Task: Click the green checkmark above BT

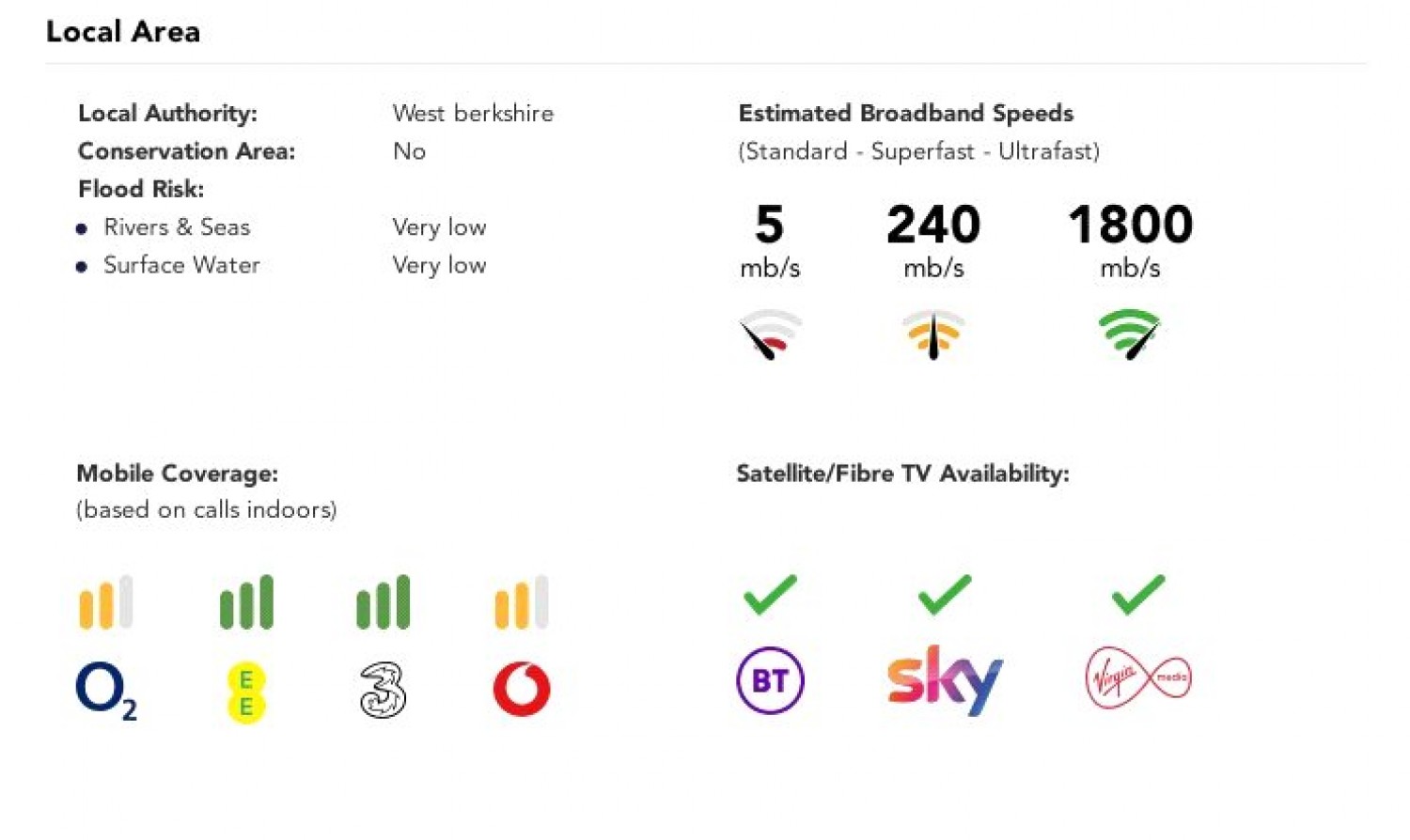Action: [x=770, y=595]
